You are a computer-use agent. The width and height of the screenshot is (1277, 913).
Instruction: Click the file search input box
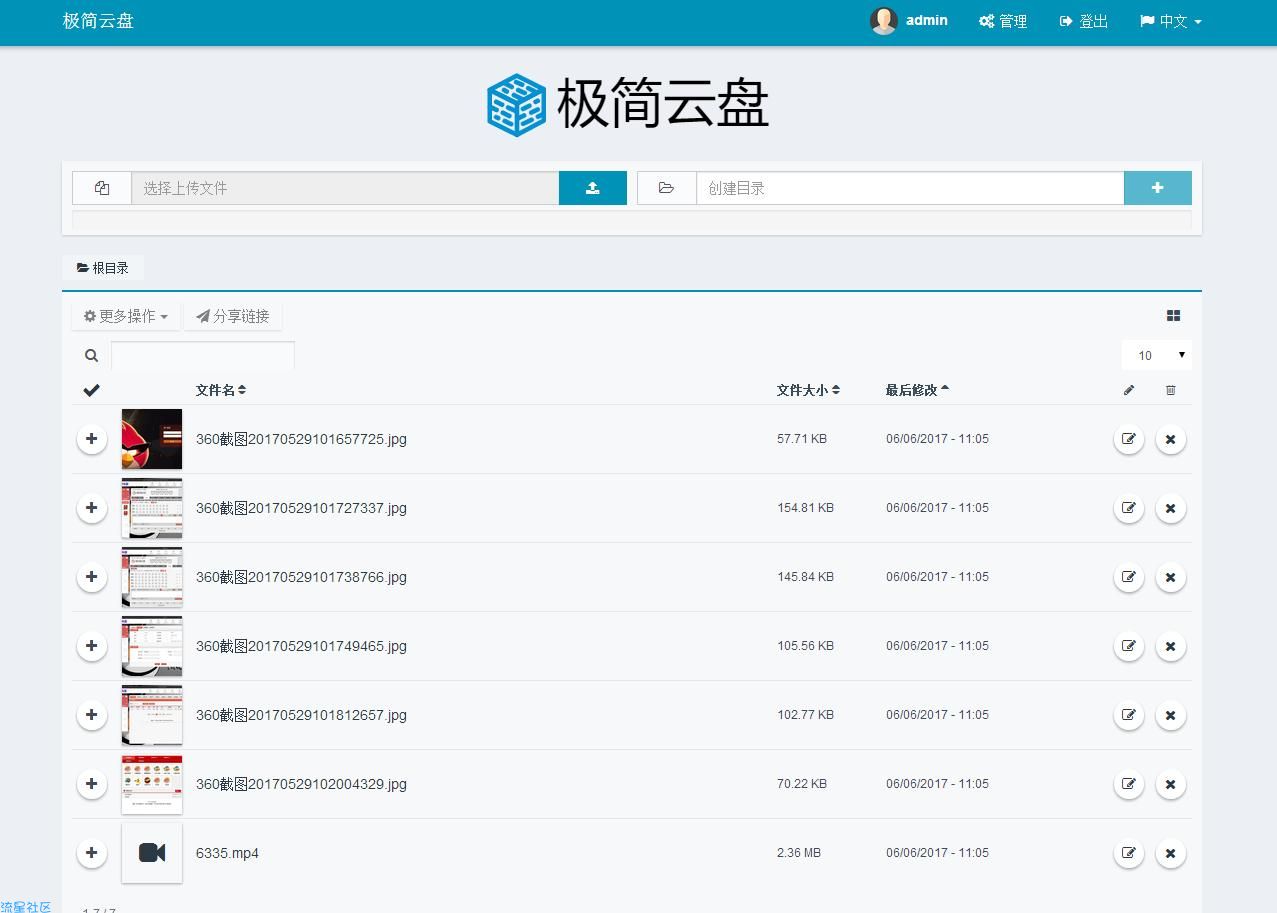[x=203, y=355]
